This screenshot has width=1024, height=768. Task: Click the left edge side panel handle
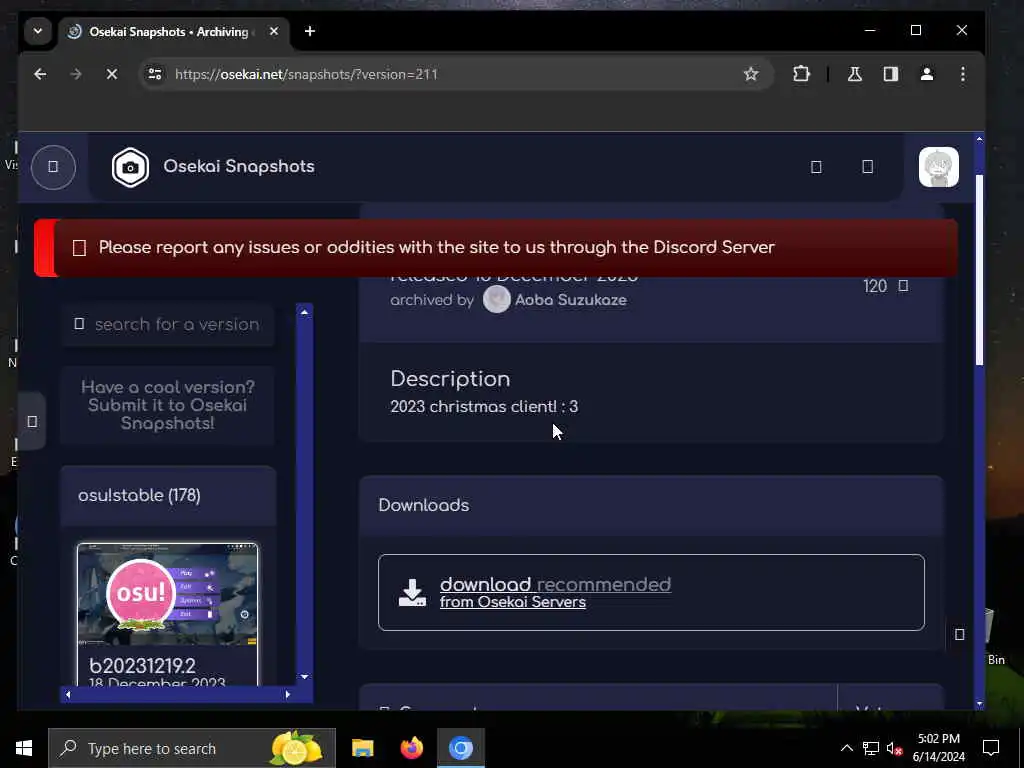[x=32, y=421]
